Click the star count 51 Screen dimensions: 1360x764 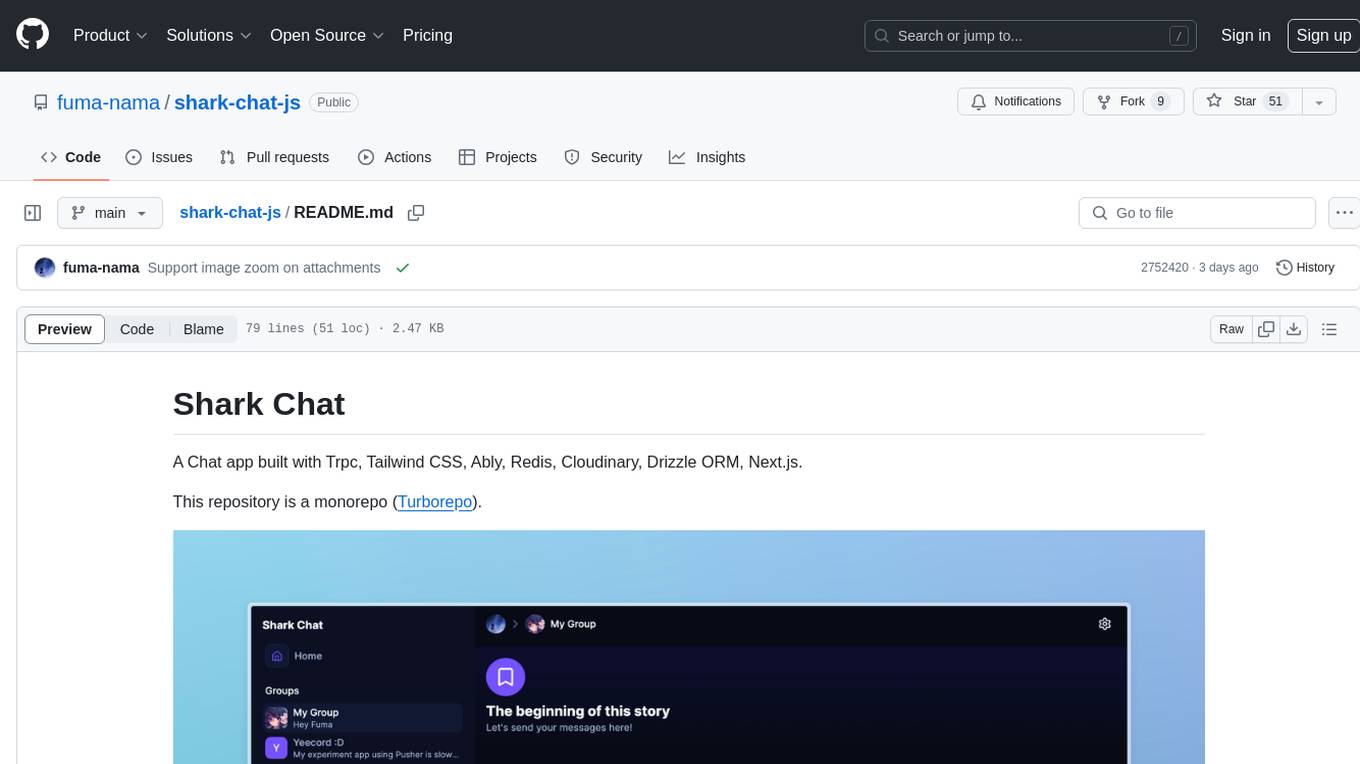(1275, 102)
